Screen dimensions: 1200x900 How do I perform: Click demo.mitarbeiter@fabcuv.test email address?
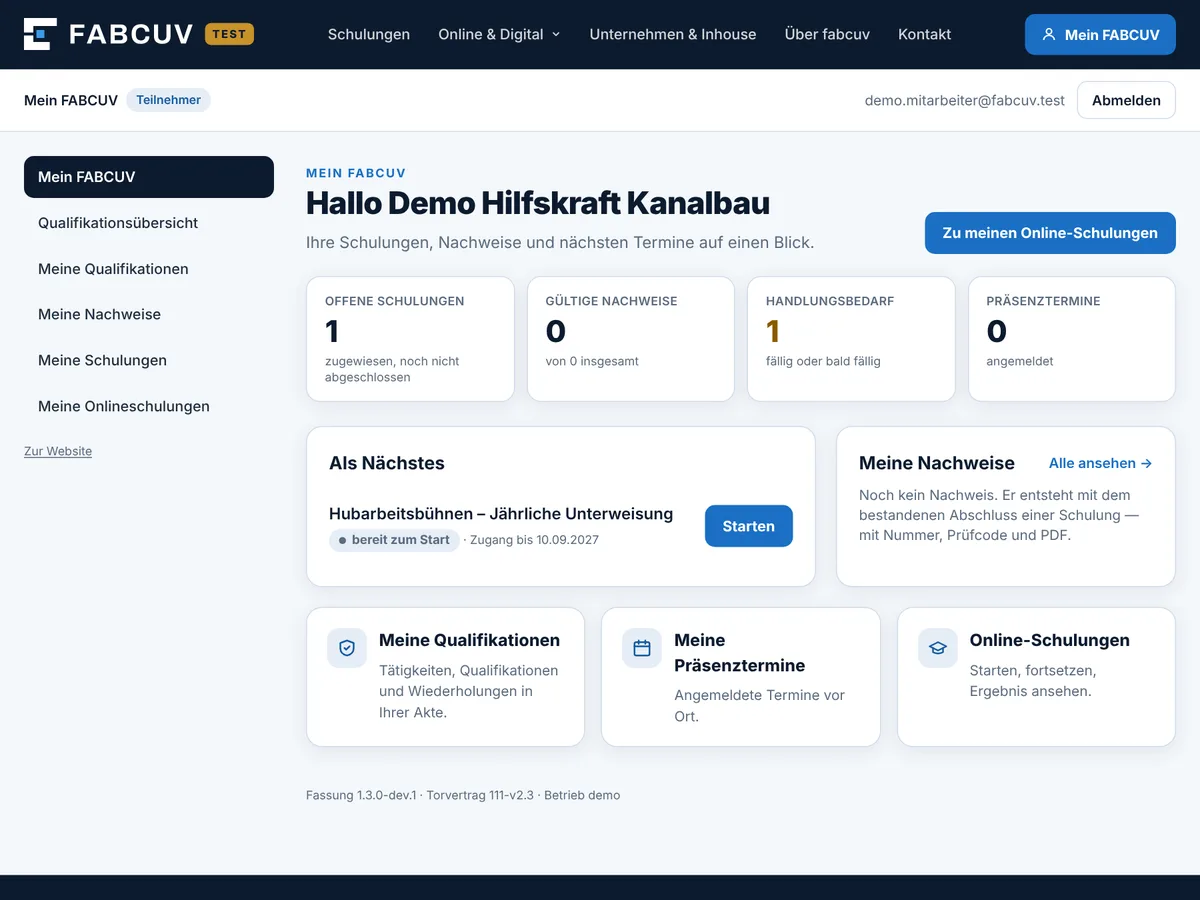(965, 100)
